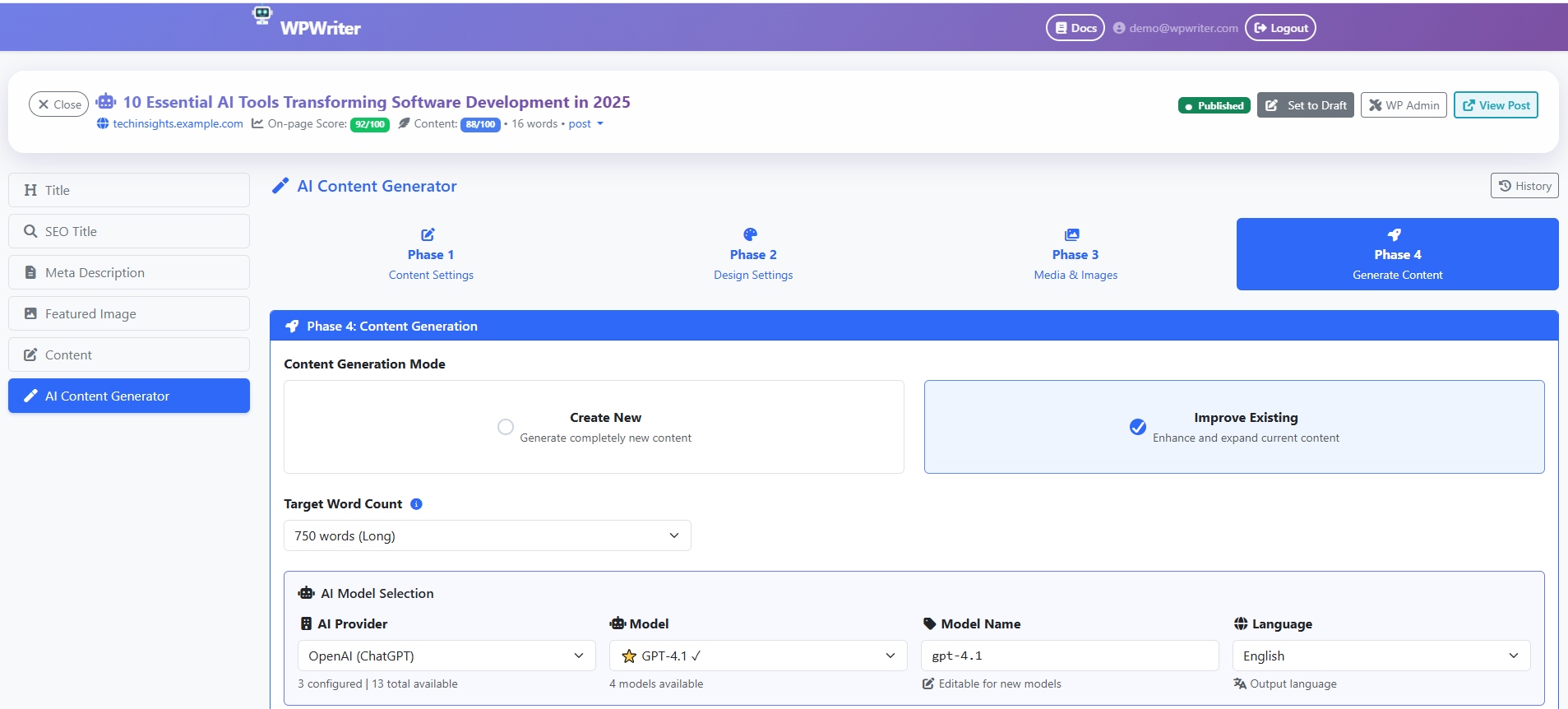1568x709 pixels.
Task: Click the Published status badge
Action: click(1214, 105)
